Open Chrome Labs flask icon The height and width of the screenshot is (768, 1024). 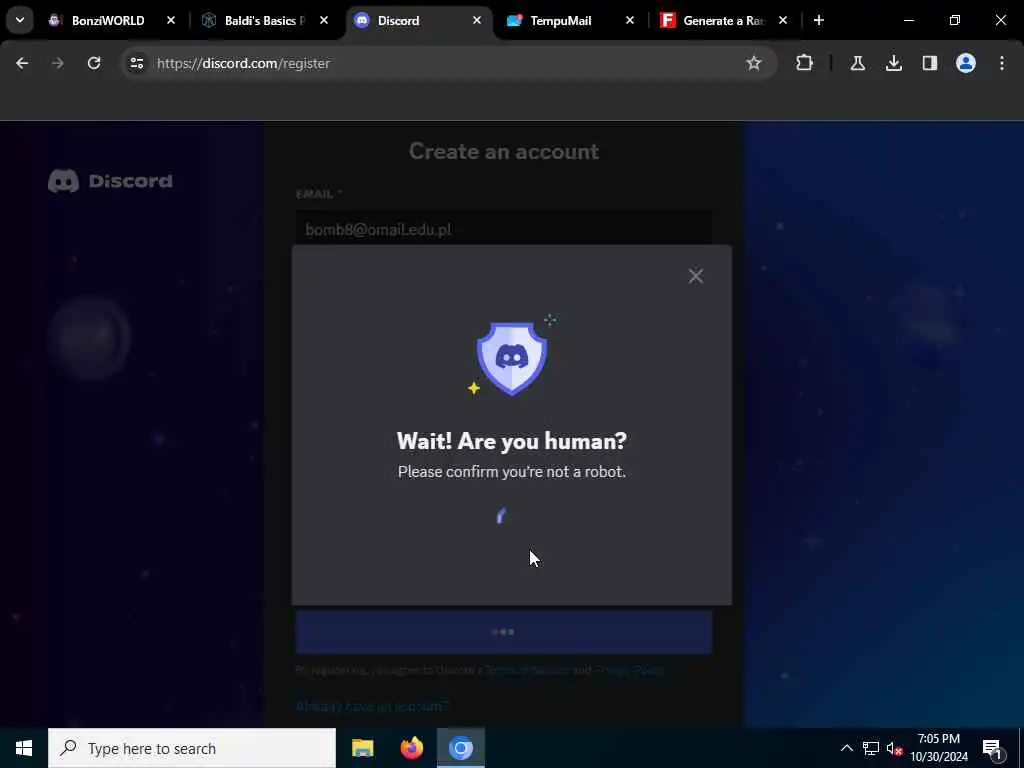857,63
